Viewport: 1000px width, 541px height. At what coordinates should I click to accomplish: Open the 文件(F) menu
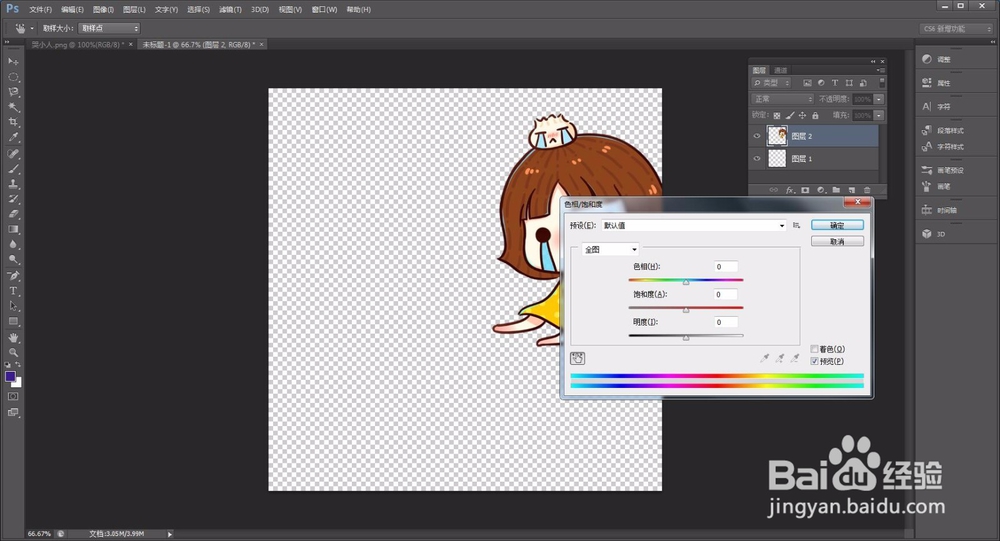click(40, 10)
